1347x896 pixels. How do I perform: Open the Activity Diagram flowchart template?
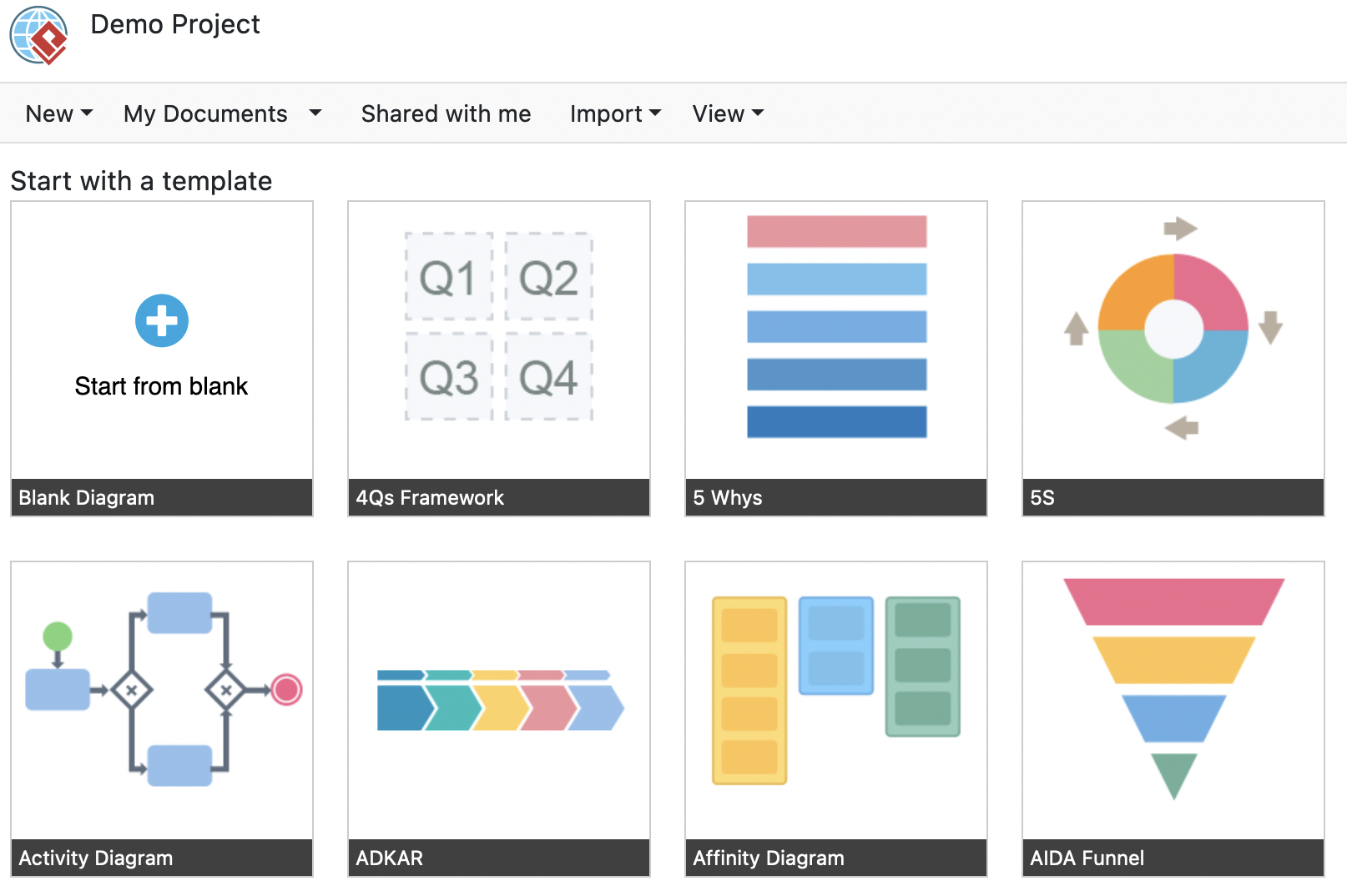click(162, 689)
